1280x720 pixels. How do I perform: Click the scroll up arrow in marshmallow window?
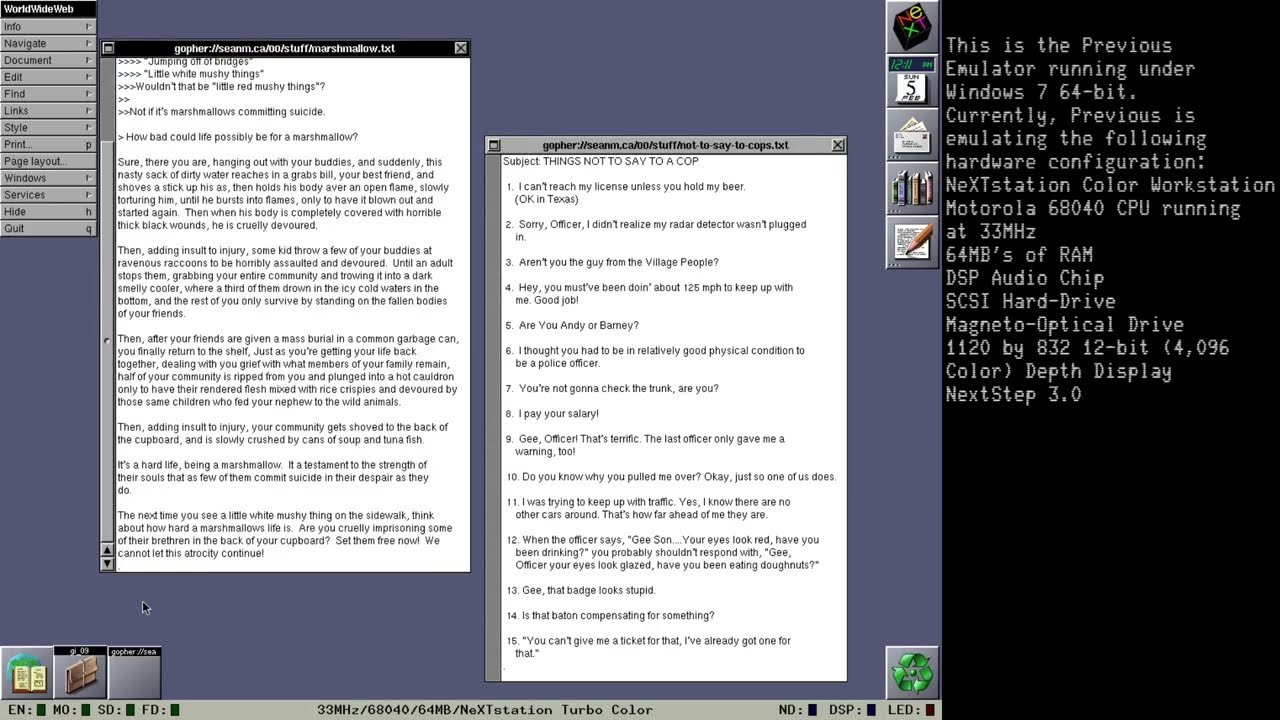point(108,551)
